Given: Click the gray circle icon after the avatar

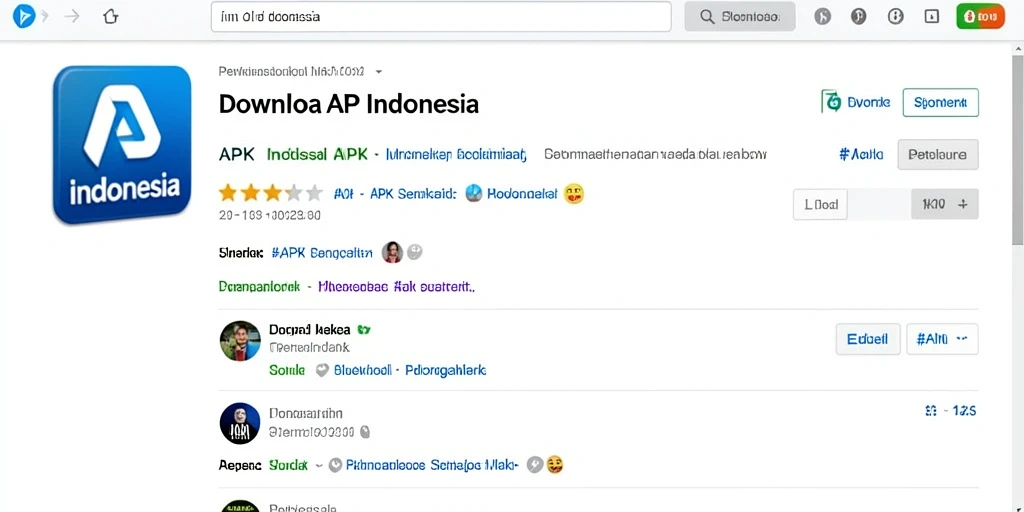Looking at the screenshot, I should (x=415, y=251).
